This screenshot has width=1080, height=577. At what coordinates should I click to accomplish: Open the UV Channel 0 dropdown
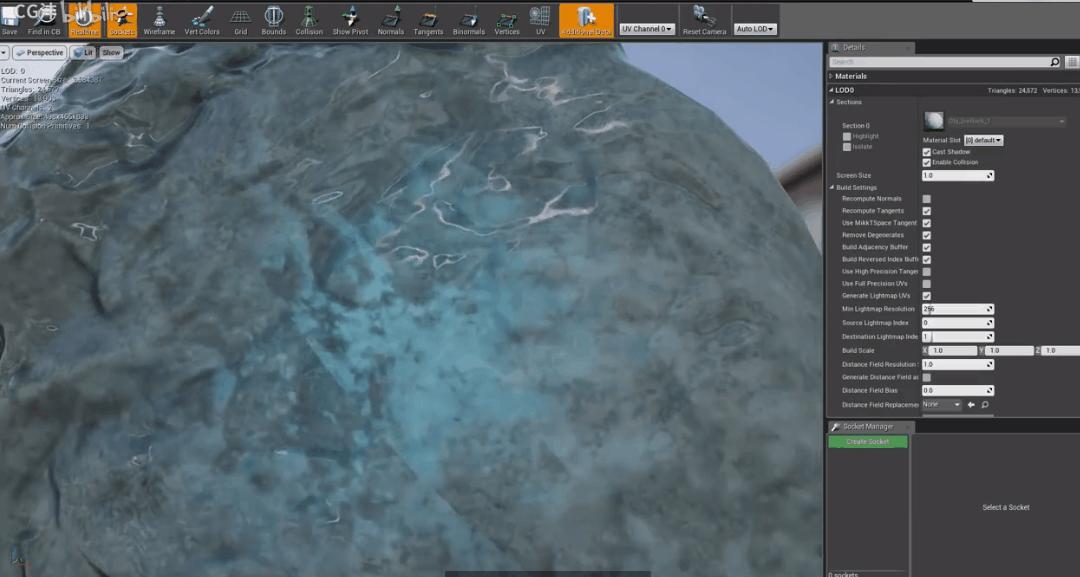tap(647, 29)
